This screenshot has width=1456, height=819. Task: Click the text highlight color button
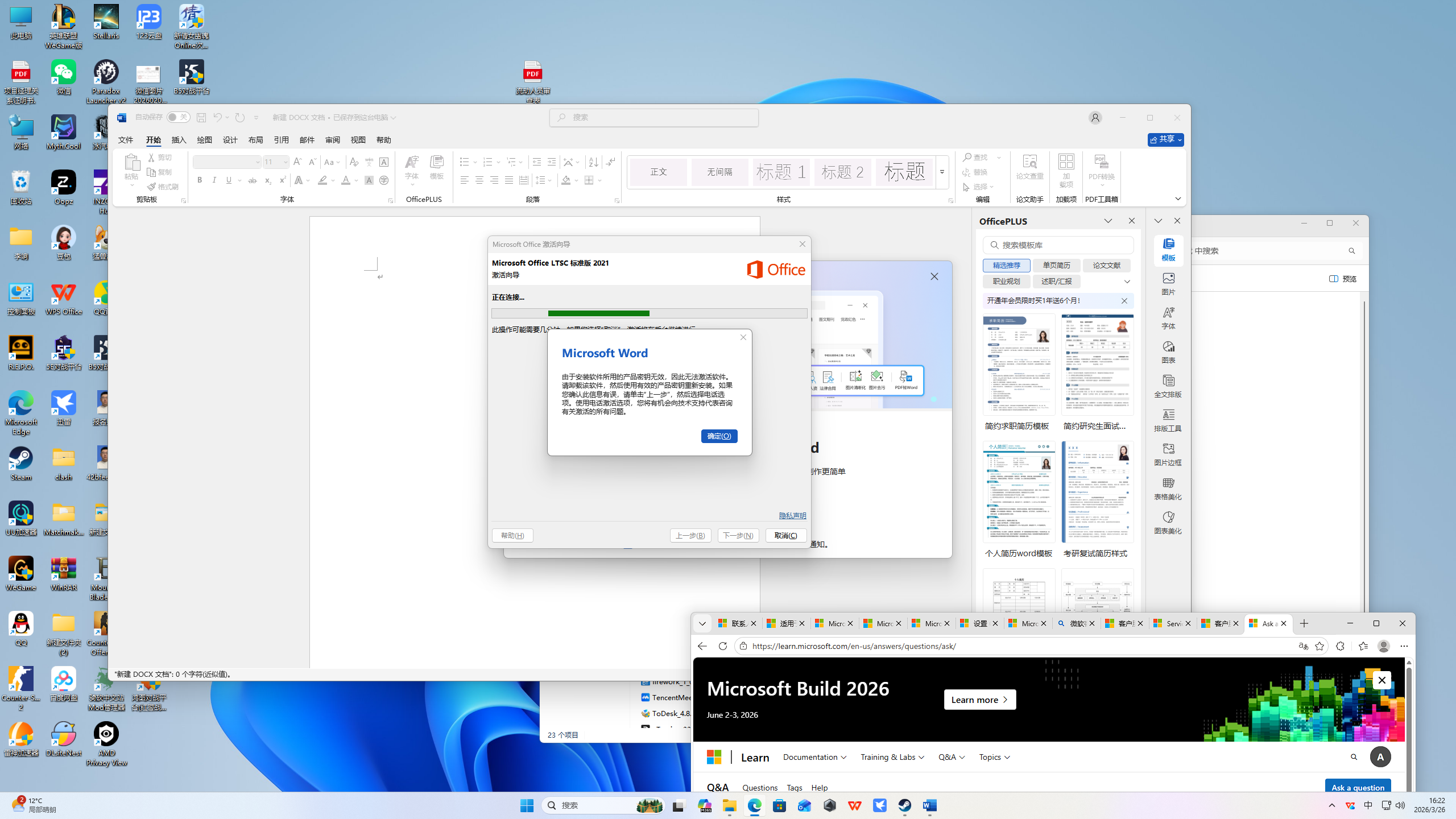(x=322, y=180)
